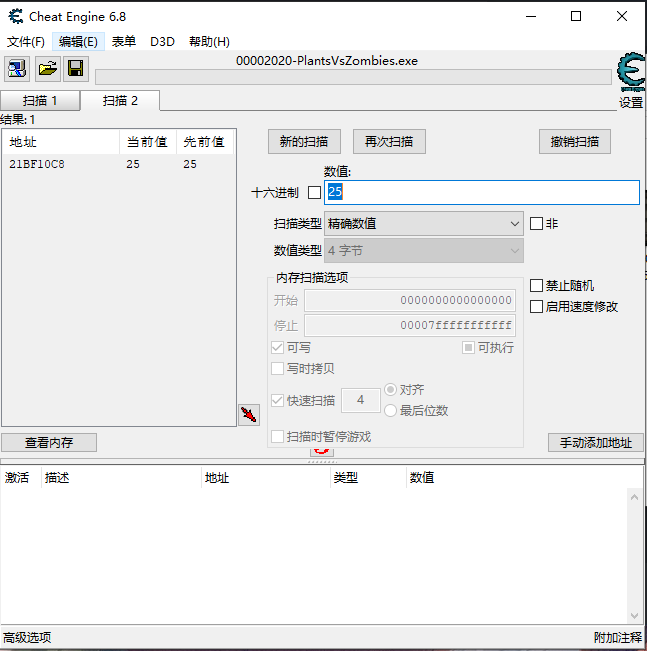Image resolution: width=647 pixels, height=651 pixels.
Task: Expand the 数值类型 dropdown
Action: tap(424, 250)
